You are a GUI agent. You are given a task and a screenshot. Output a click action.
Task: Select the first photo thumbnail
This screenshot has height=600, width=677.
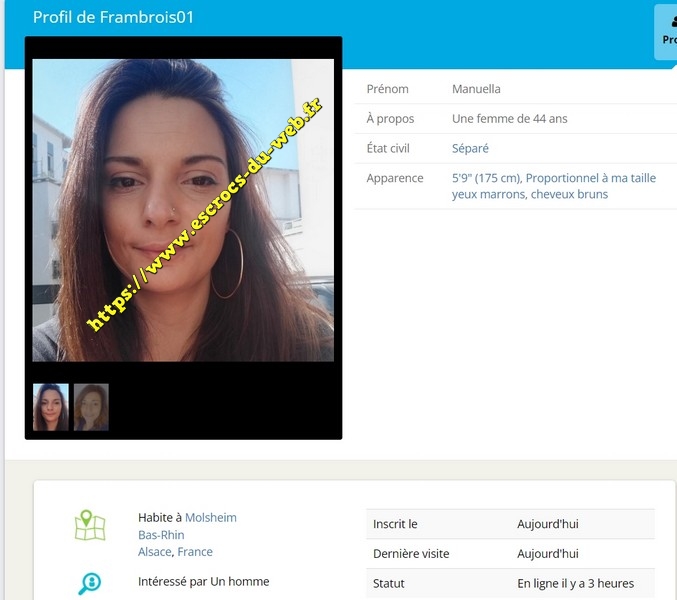tap(51, 407)
